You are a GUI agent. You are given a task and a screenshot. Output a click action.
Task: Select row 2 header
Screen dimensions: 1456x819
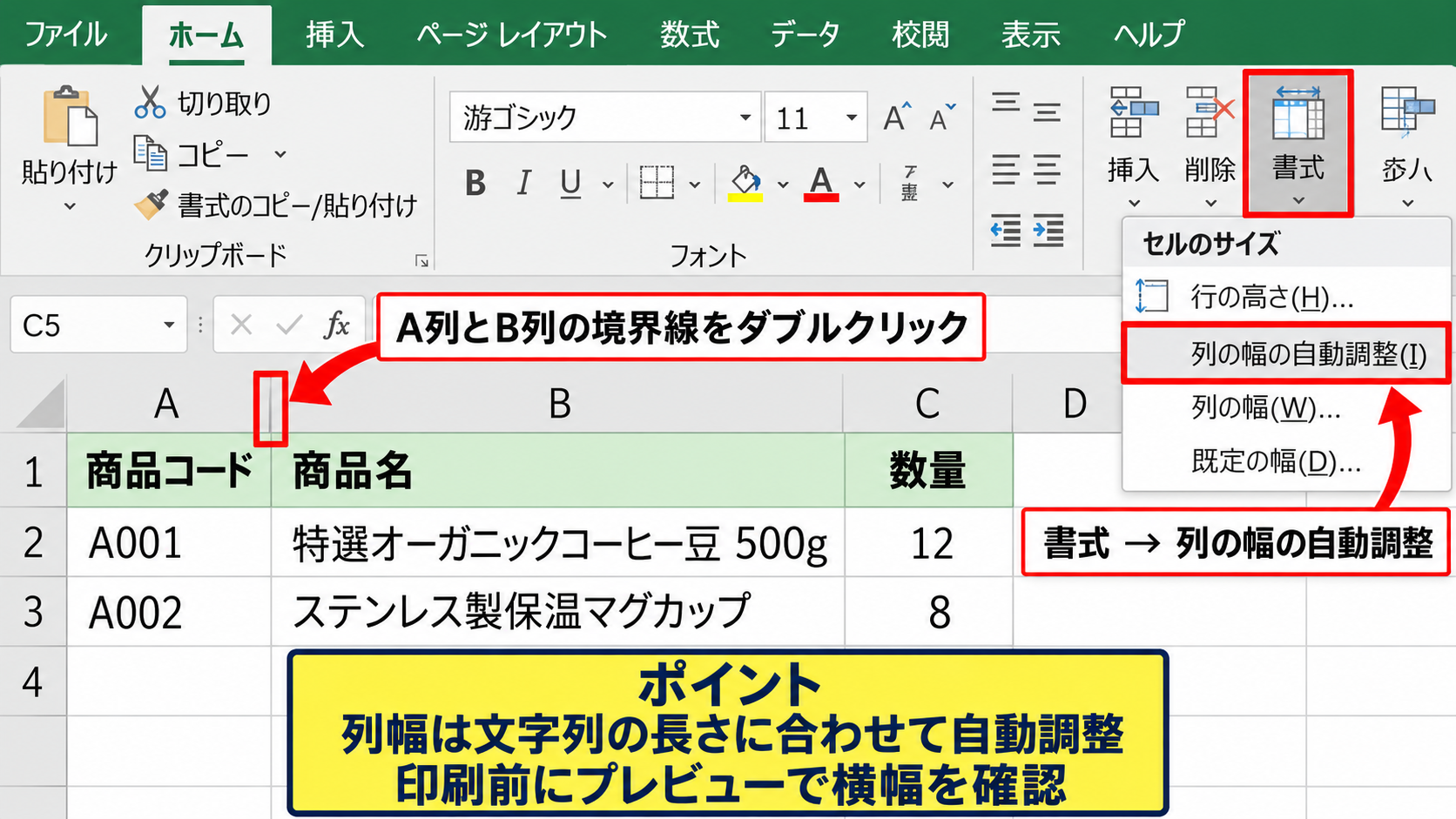[33, 542]
